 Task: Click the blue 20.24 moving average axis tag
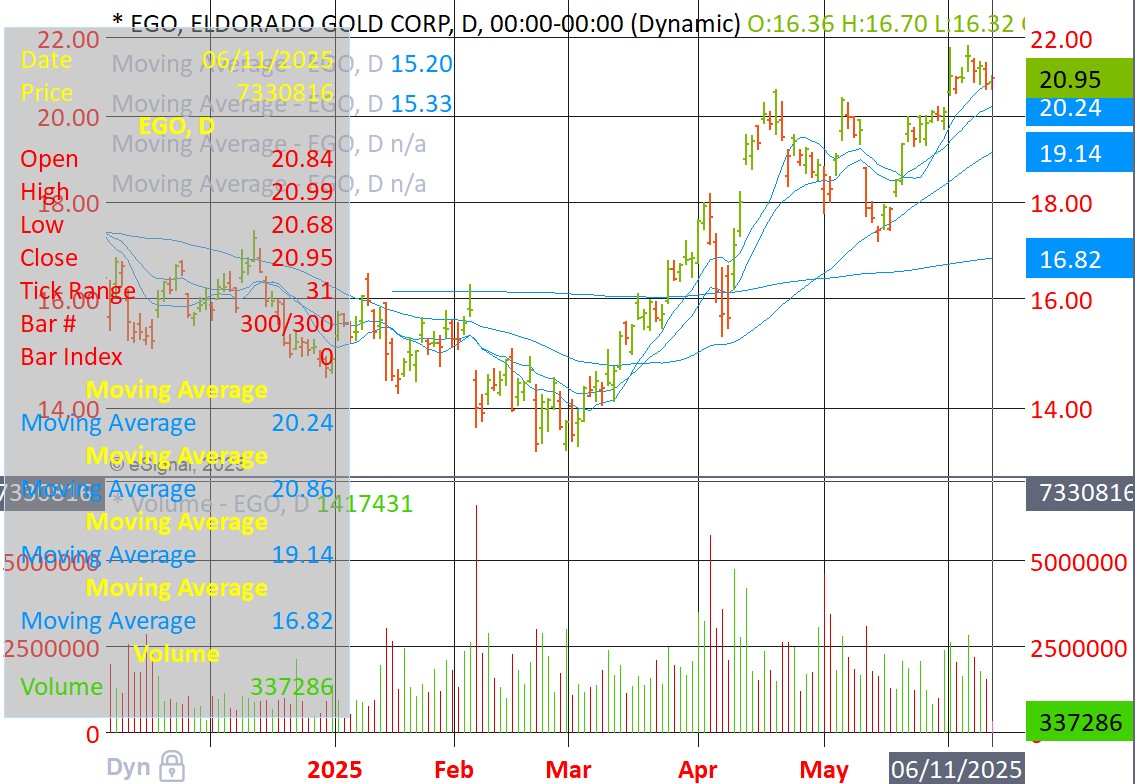click(x=1079, y=109)
